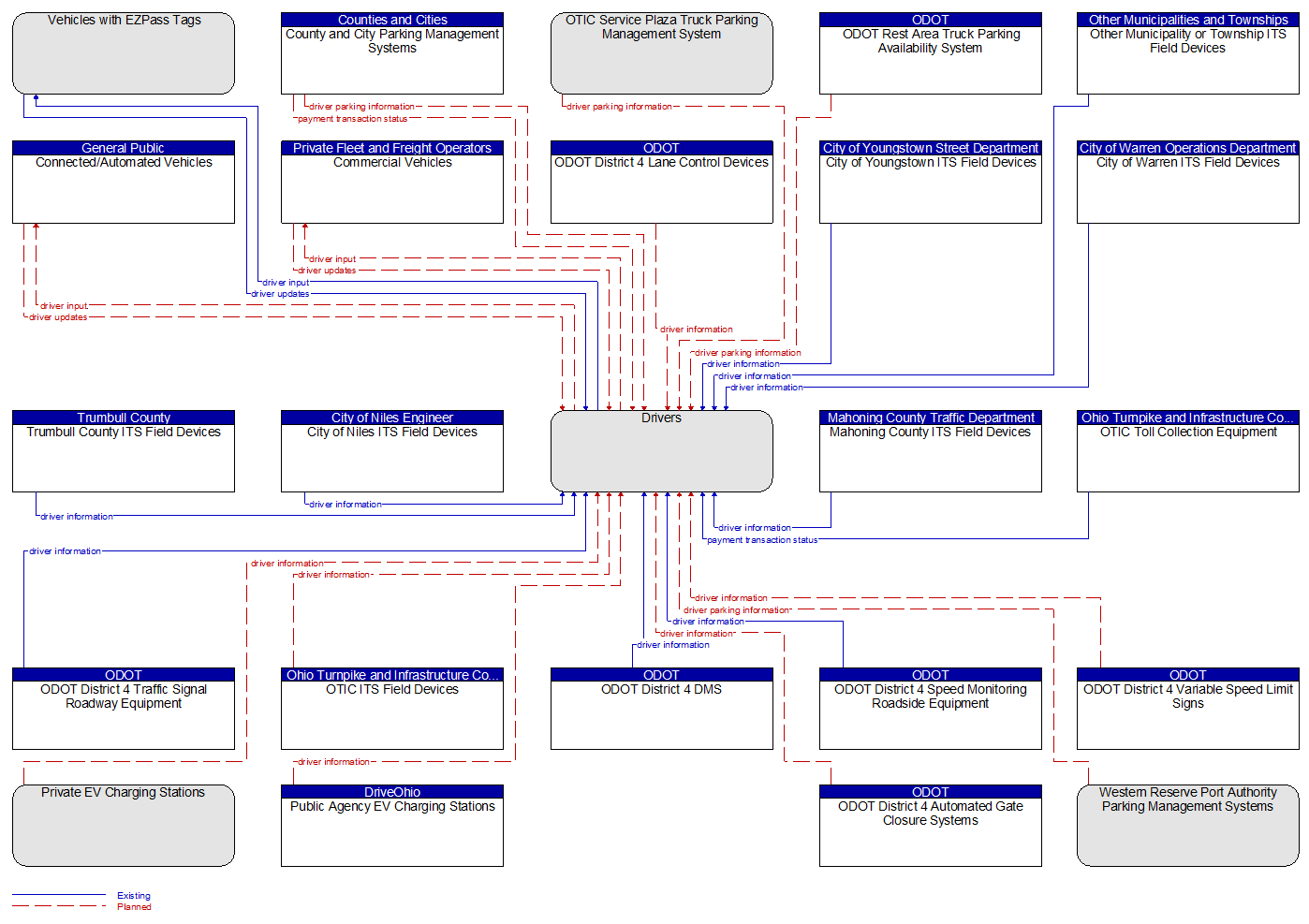Click the City of Niles Engineer header
The image size is (1309, 924).
pos(392,418)
